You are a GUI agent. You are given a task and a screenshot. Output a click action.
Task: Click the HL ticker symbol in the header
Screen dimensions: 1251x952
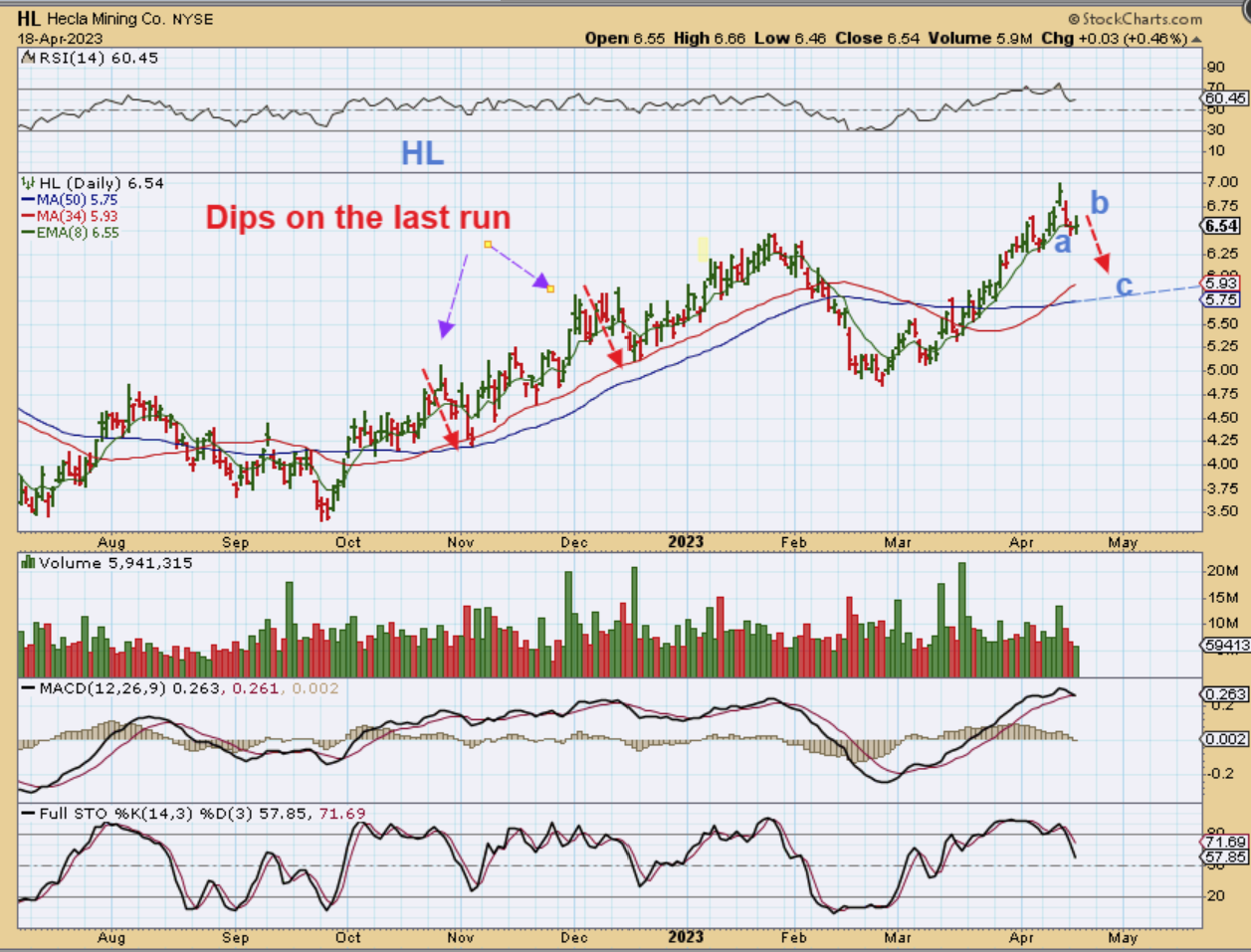[x=29, y=18]
